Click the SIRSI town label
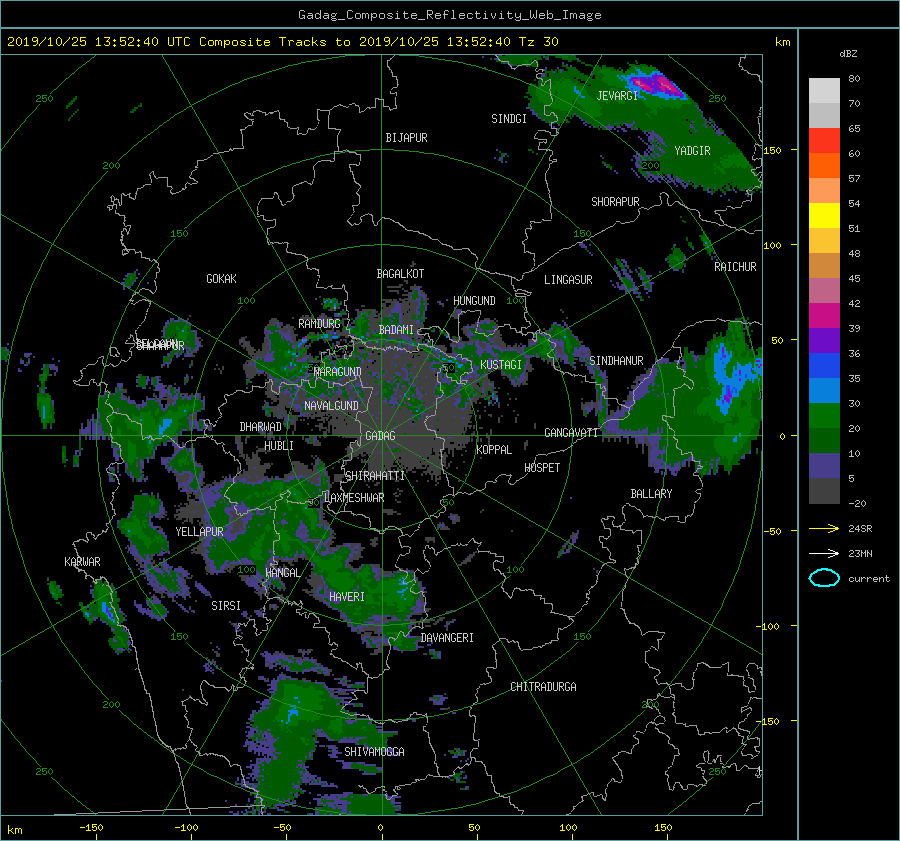The image size is (900, 841). pos(226,606)
